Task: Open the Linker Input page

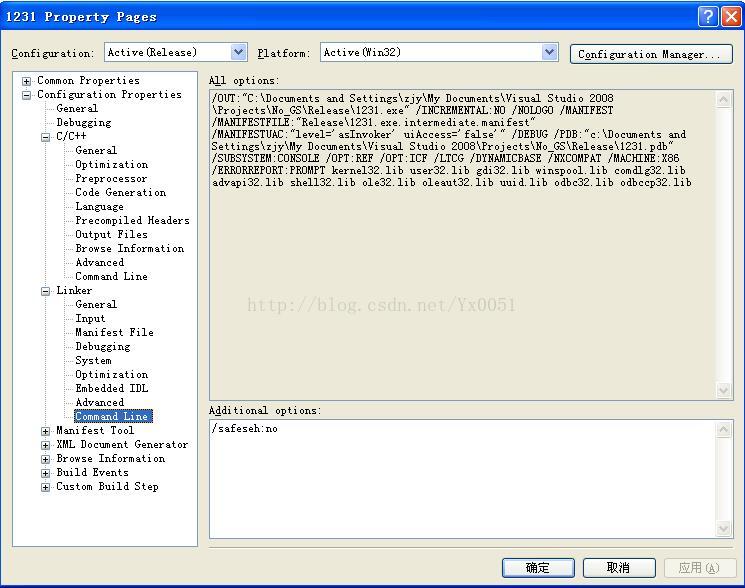Action: (90, 319)
